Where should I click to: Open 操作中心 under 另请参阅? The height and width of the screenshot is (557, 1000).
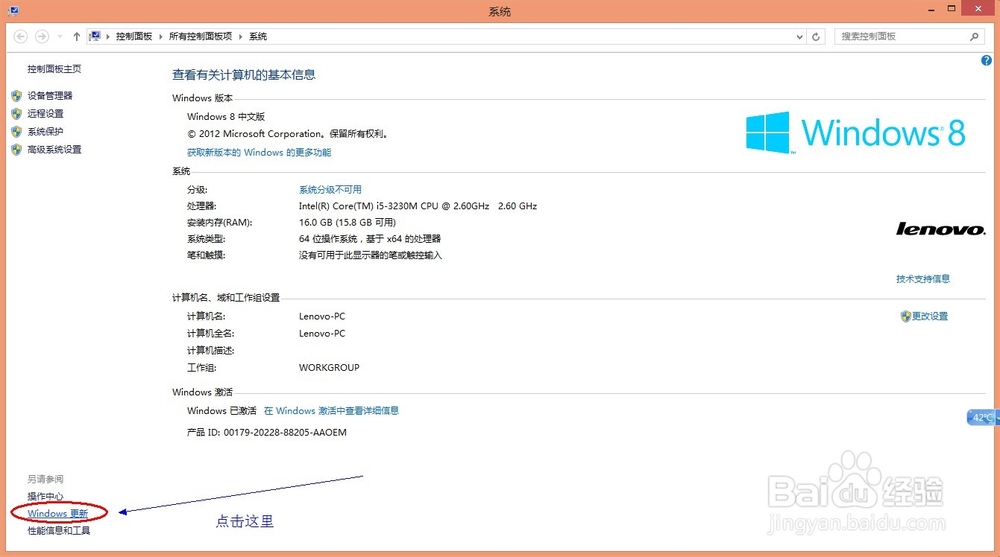pos(45,496)
